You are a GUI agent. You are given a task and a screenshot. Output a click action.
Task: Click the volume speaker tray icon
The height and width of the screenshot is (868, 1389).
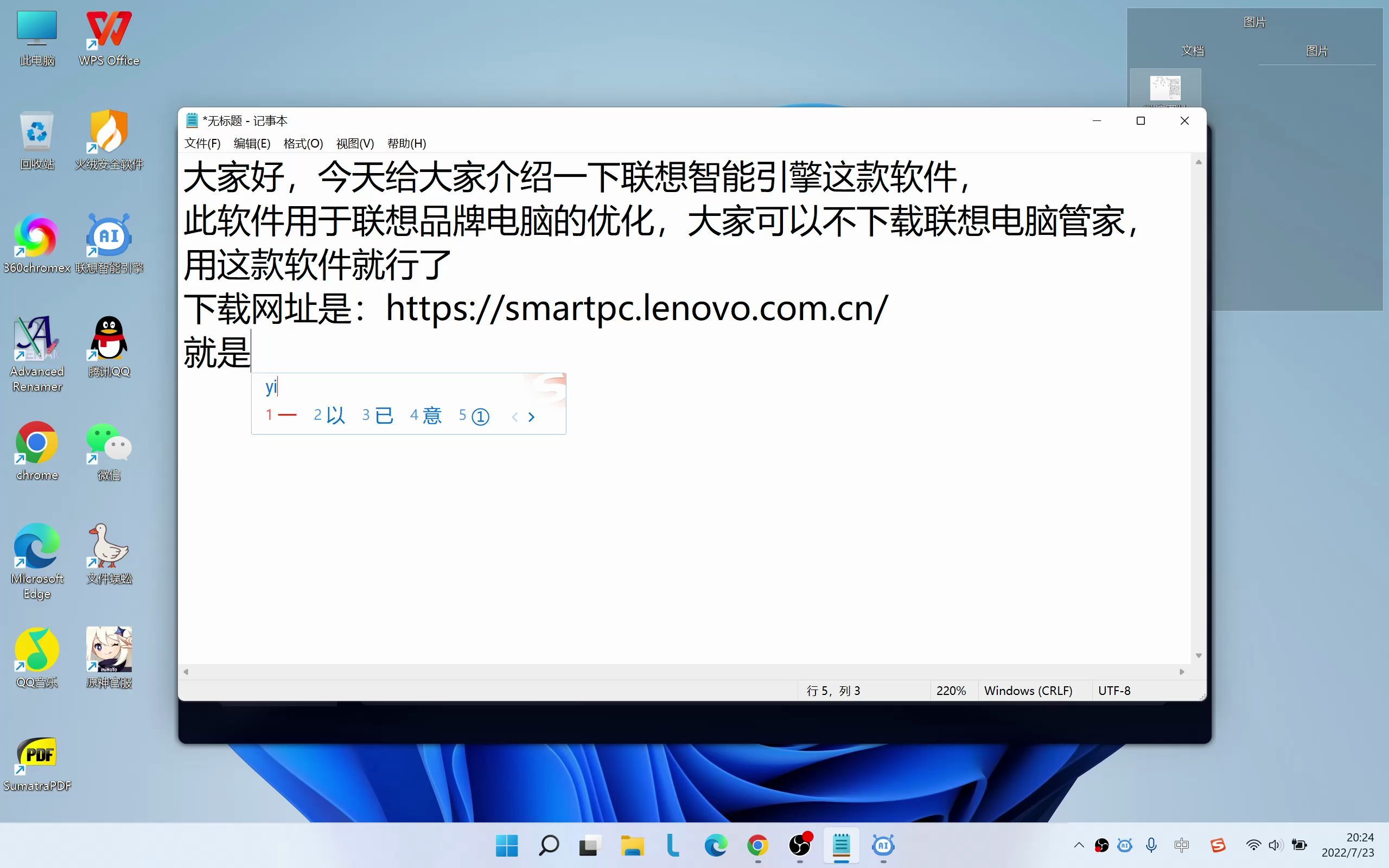(x=1276, y=845)
